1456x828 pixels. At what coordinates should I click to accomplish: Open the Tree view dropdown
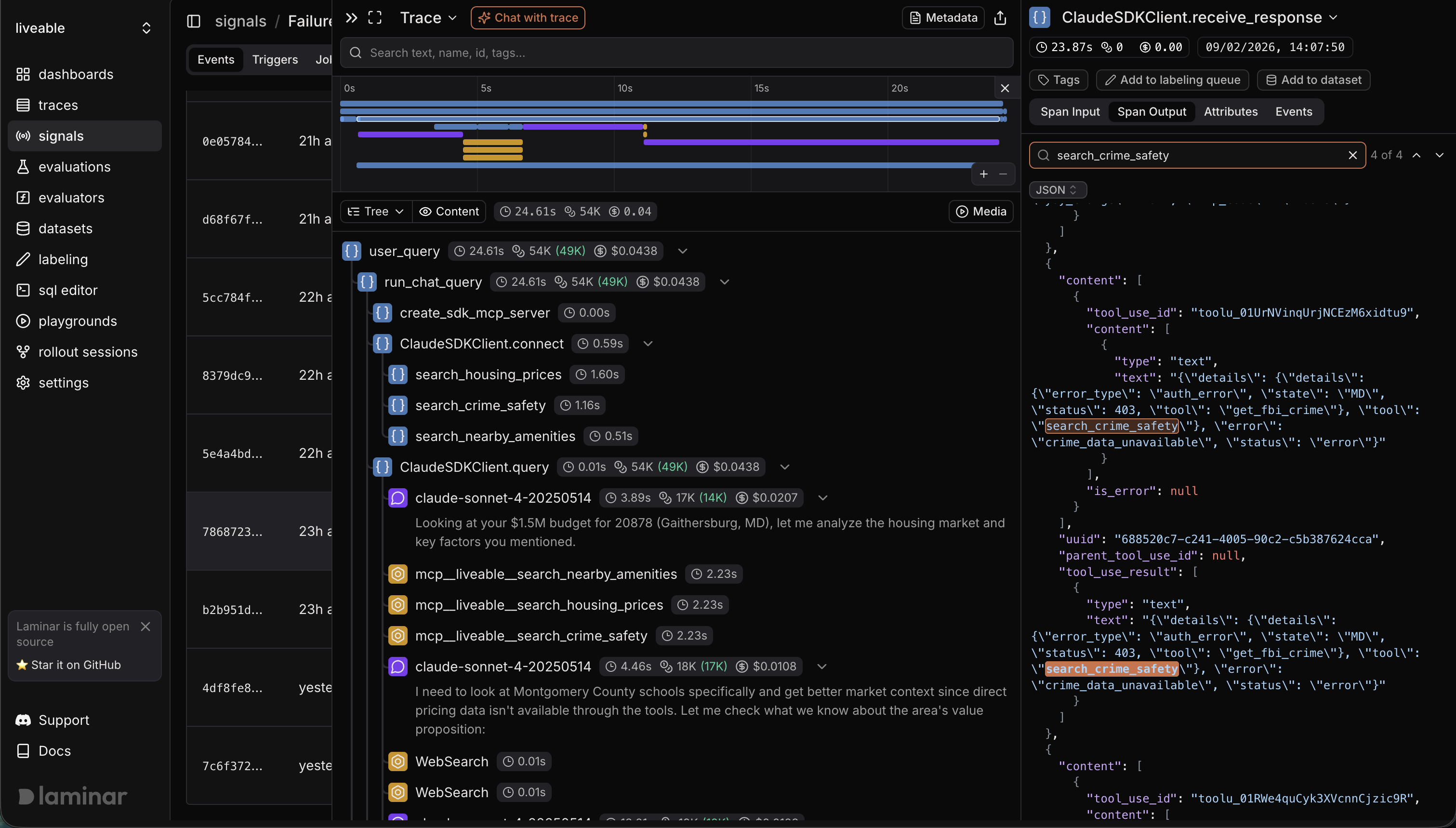pos(376,212)
